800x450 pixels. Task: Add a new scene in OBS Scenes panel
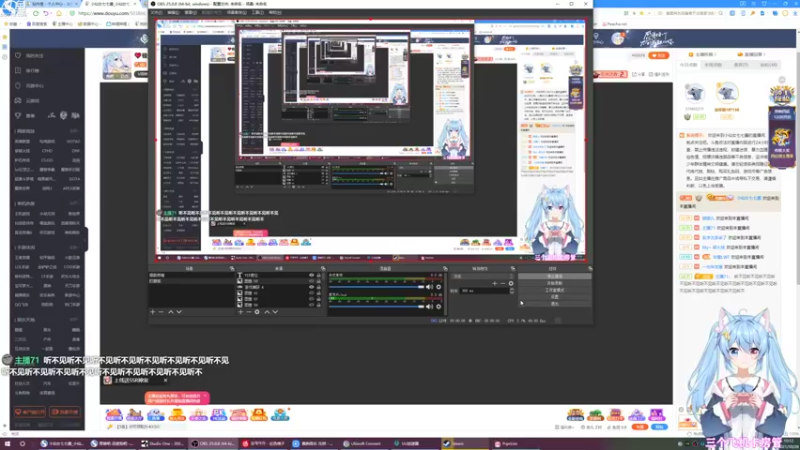point(153,312)
